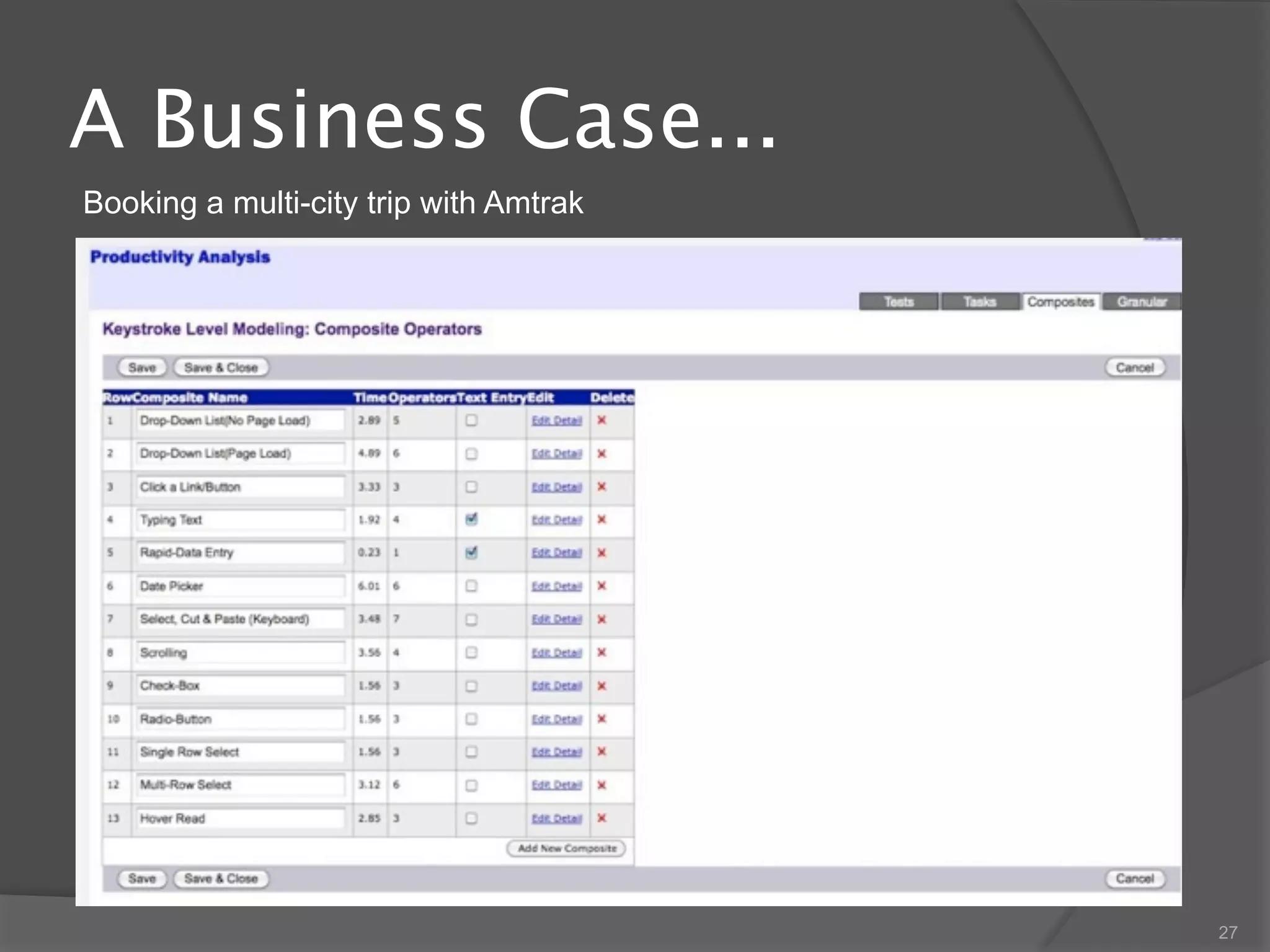Enable Text Entry for Single Row Select
This screenshot has height=952, width=1270.
(471, 752)
